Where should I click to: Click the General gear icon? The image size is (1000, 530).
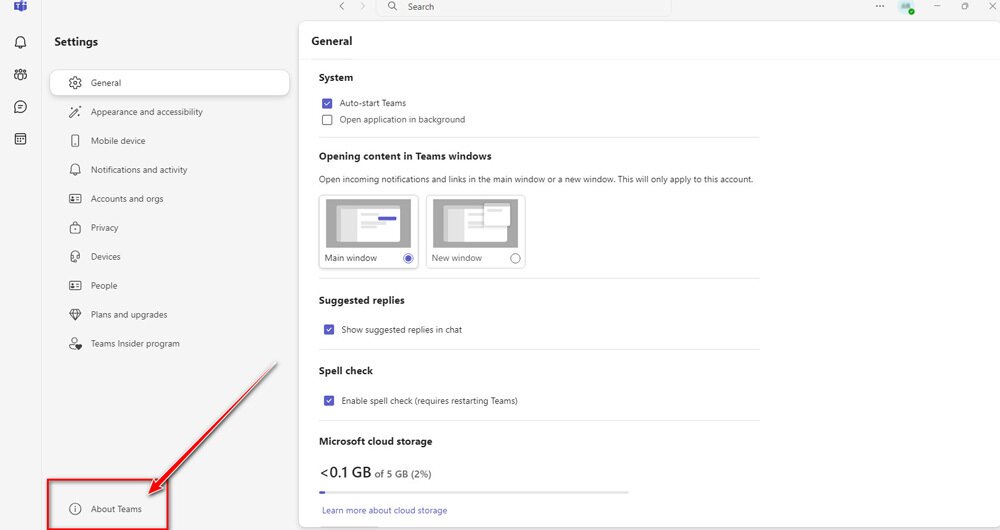(x=75, y=83)
